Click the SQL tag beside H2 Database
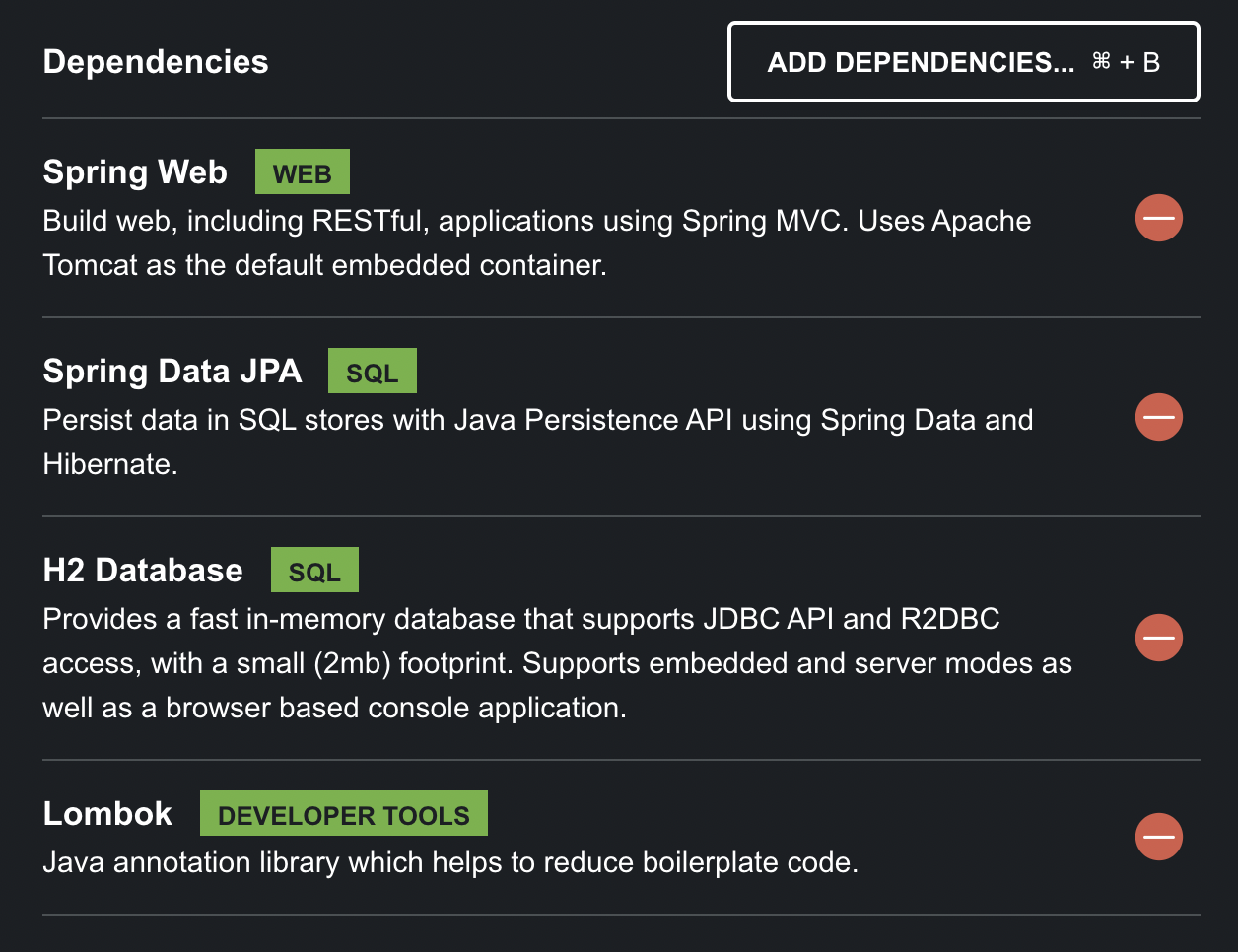This screenshot has width=1238, height=952. tap(314, 571)
